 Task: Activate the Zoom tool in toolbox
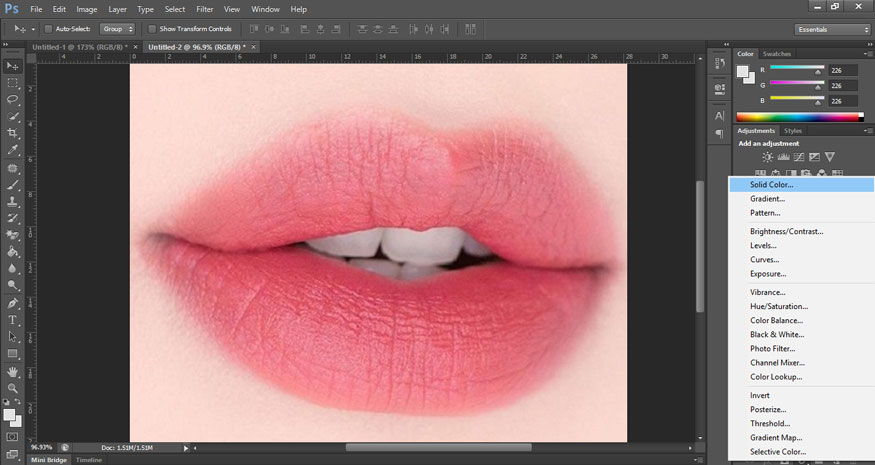13,388
